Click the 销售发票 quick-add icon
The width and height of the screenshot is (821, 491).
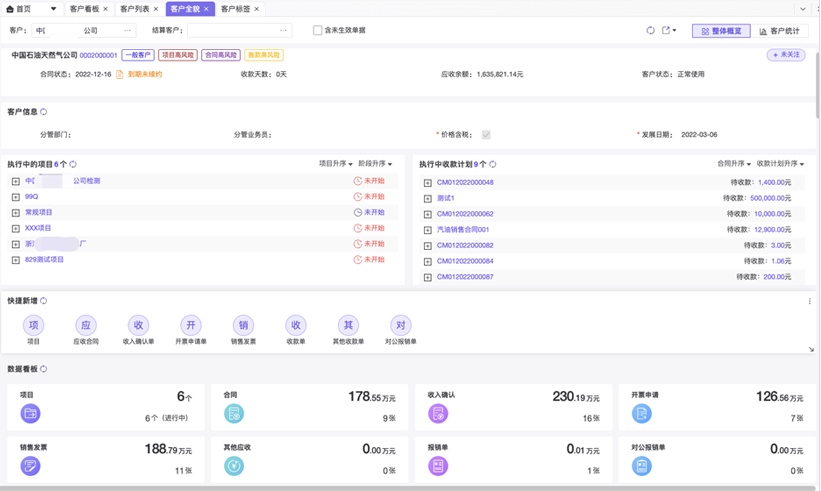pyautogui.click(x=243, y=325)
